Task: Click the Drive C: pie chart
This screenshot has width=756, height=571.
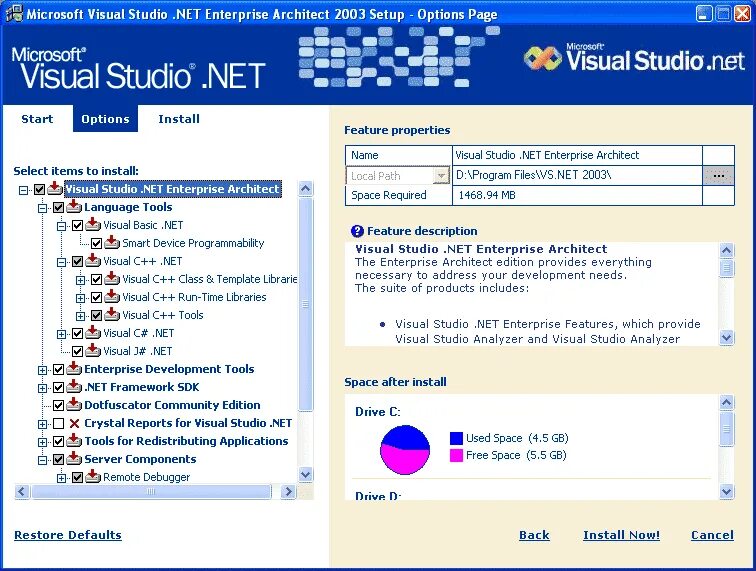Action: point(405,449)
